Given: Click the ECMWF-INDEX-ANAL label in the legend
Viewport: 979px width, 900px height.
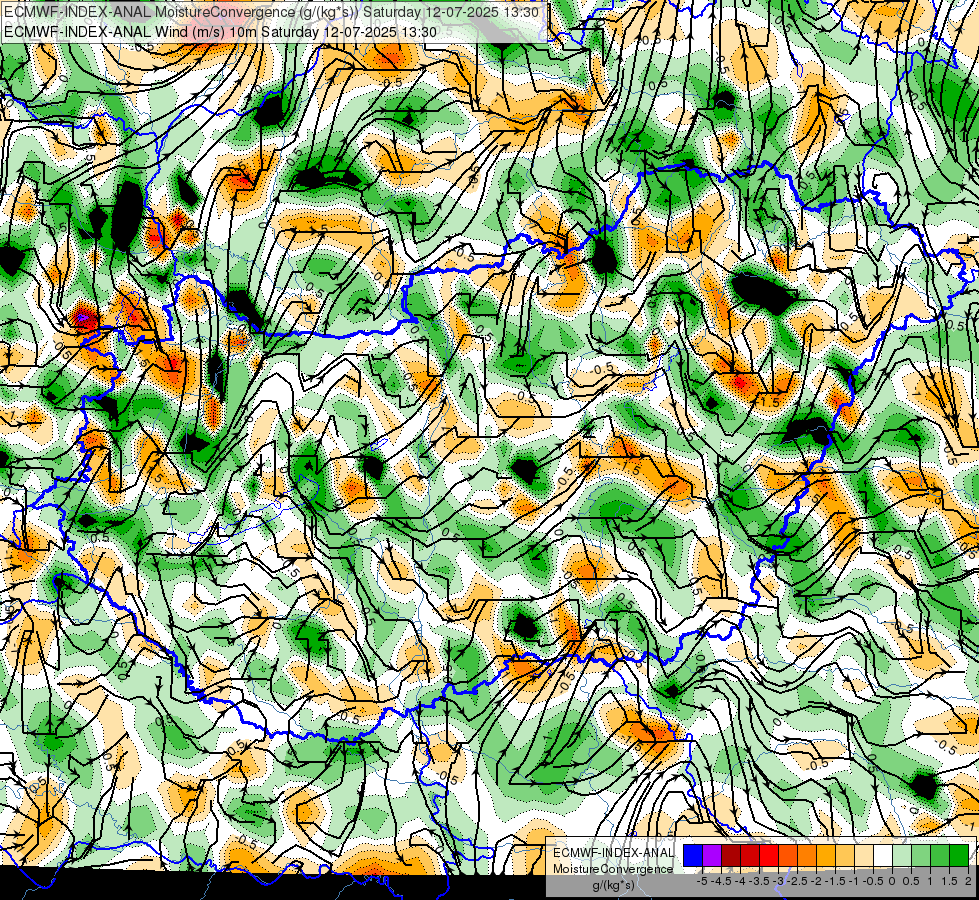Looking at the screenshot, I should coord(614,853).
